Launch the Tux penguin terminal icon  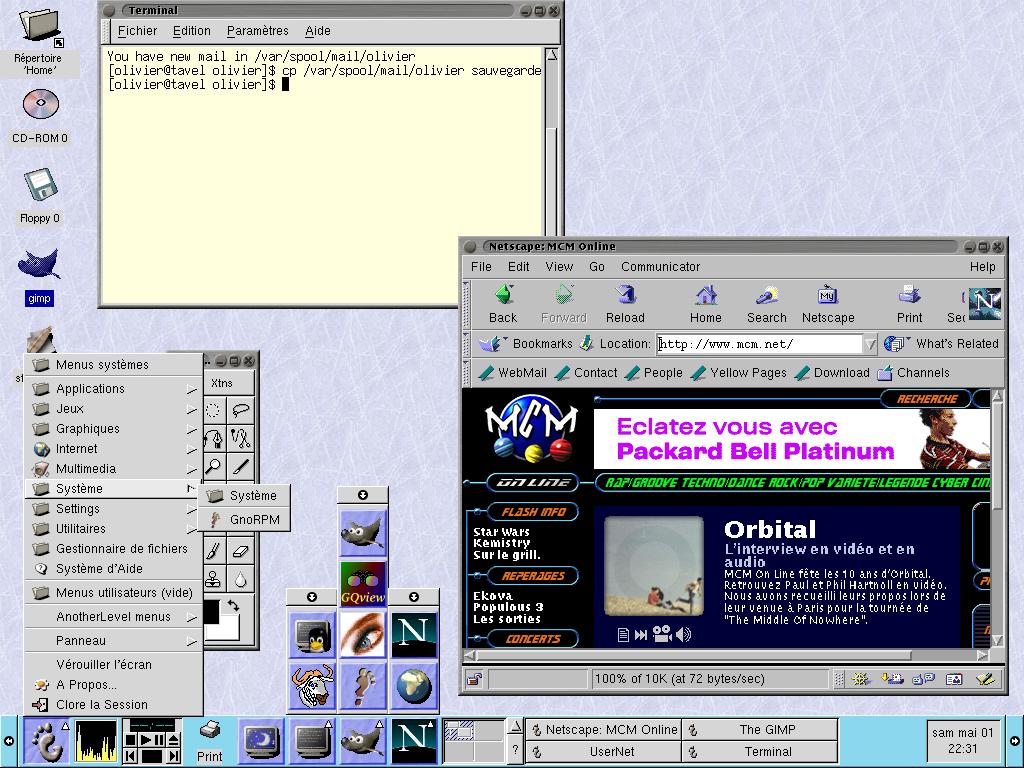point(312,634)
